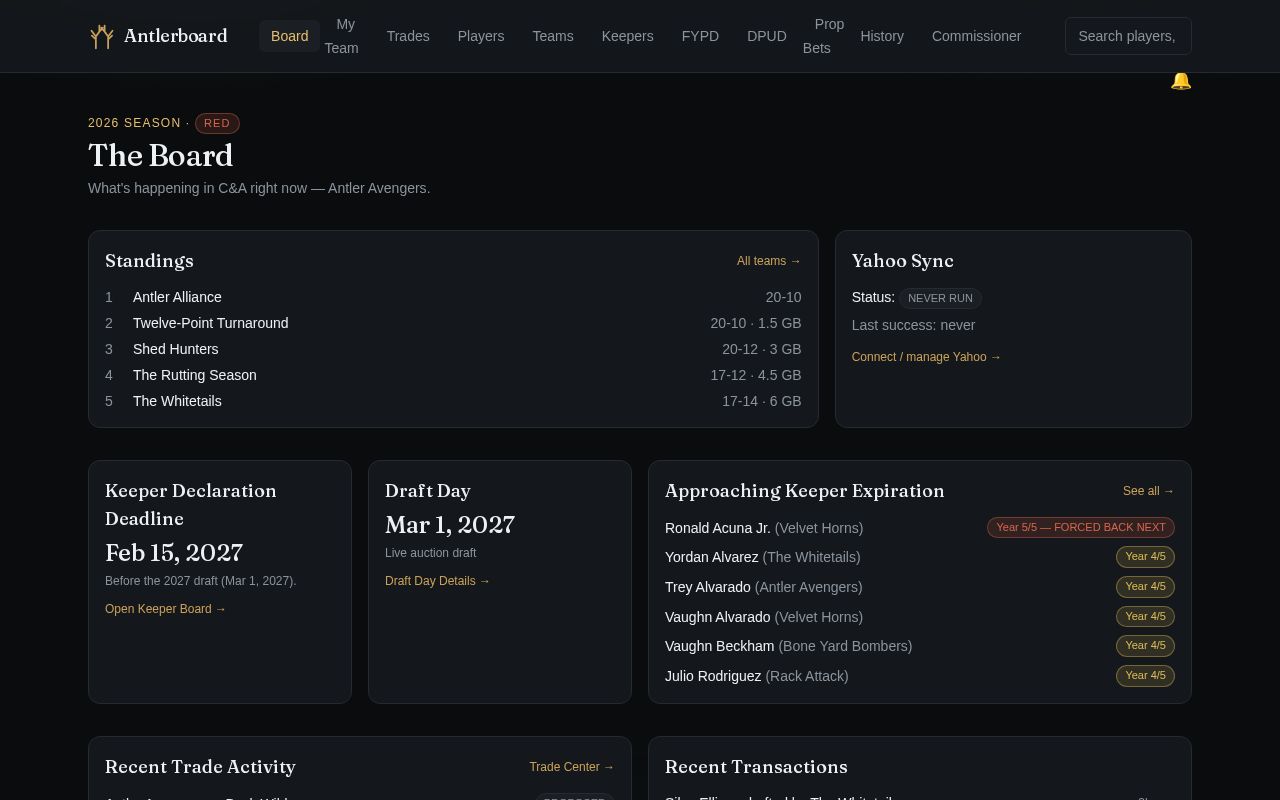Open the DPUD page

767,36
